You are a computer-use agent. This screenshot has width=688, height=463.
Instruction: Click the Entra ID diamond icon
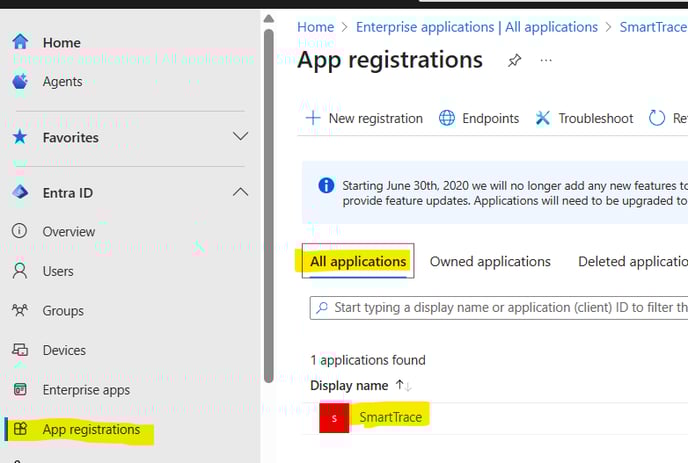click(x=19, y=192)
